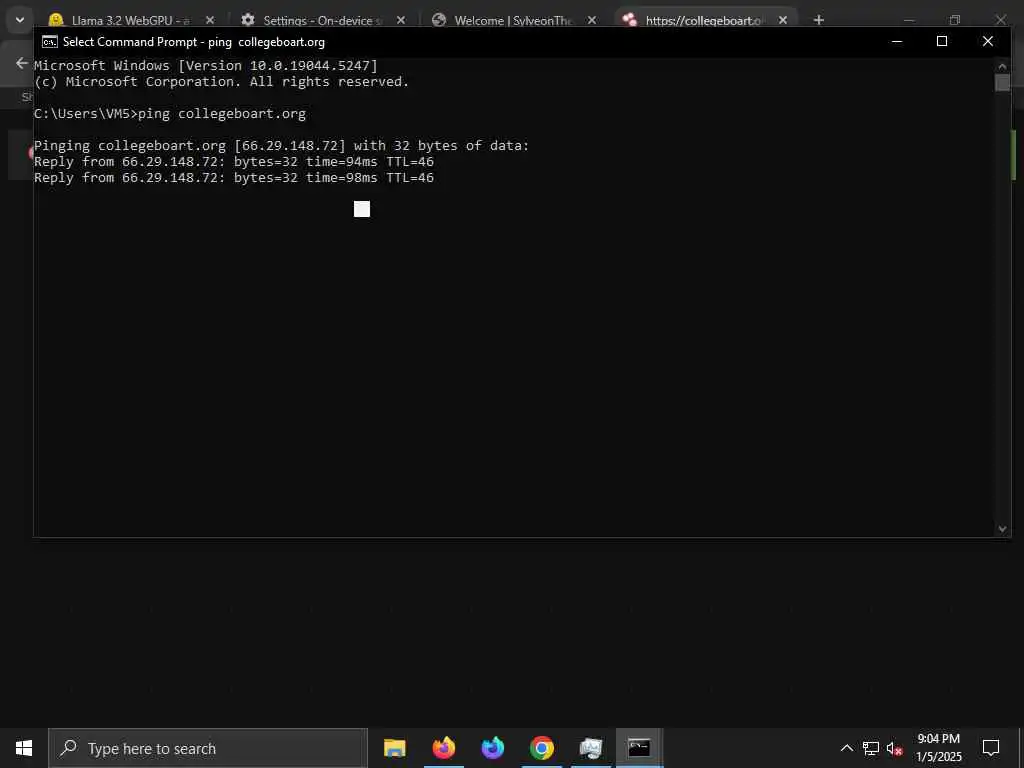Click the reply line with time=98ms
The height and width of the screenshot is (768, 1024).
point(234,178)
